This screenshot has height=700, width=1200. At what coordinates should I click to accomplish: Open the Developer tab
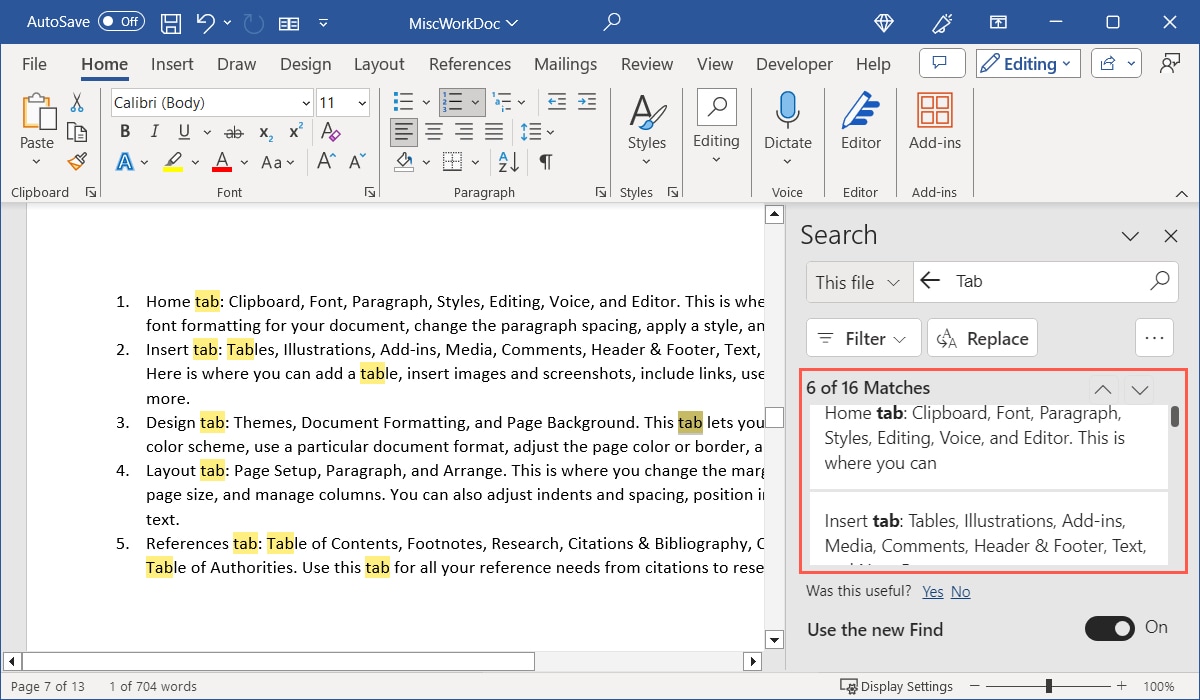point(793,63)
